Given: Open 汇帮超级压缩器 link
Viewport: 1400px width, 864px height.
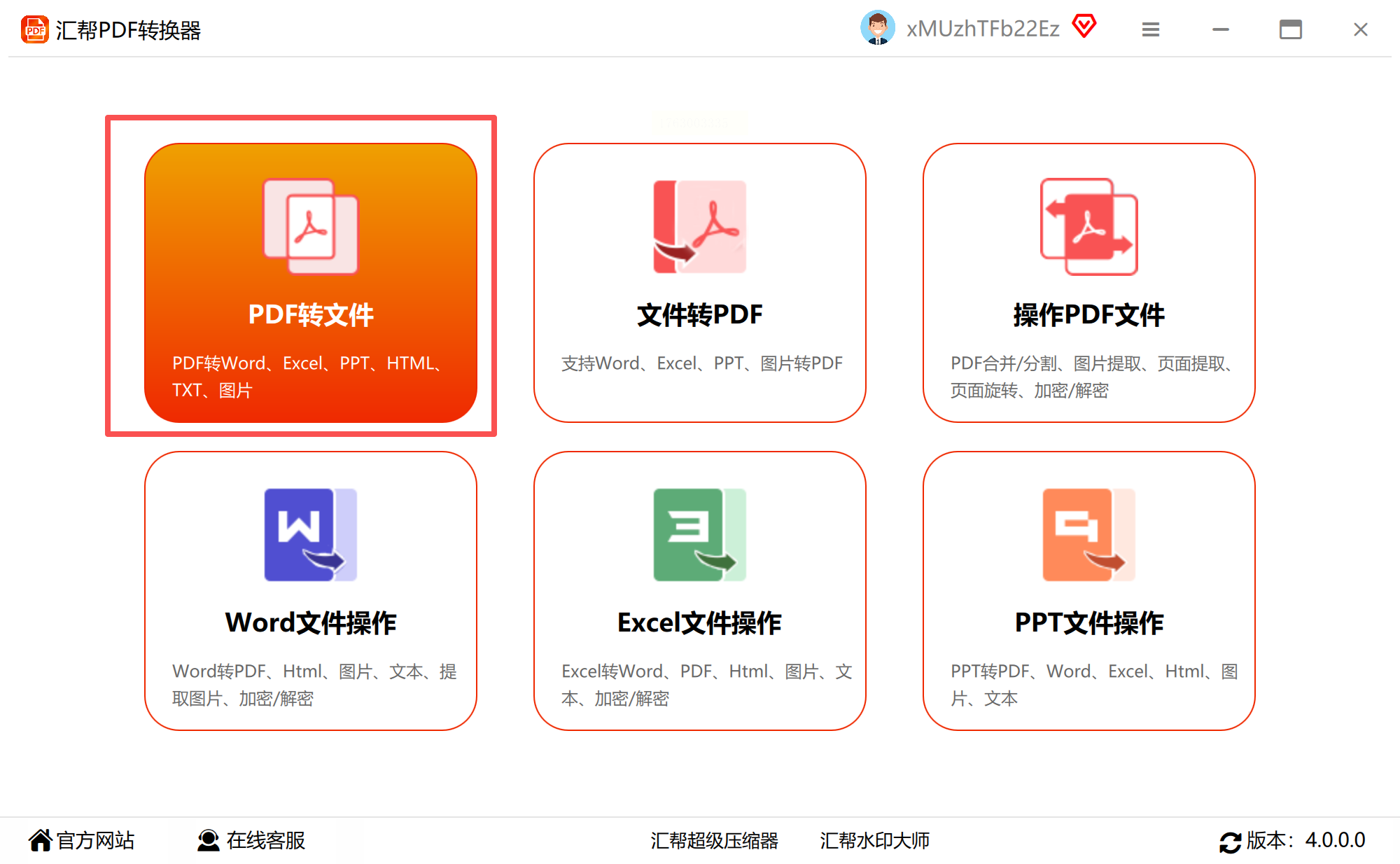Looking at the screenshot, I should [x=714, y=840].
